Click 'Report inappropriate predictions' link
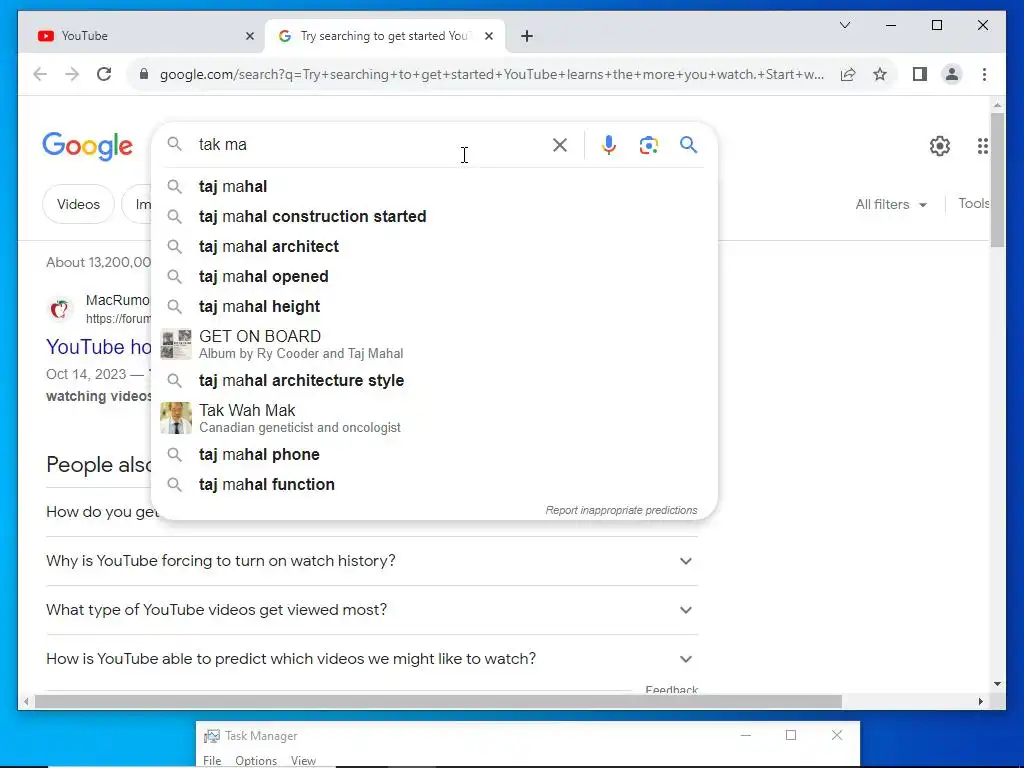This screenshot has width=1024, height=768. (621, 510)
